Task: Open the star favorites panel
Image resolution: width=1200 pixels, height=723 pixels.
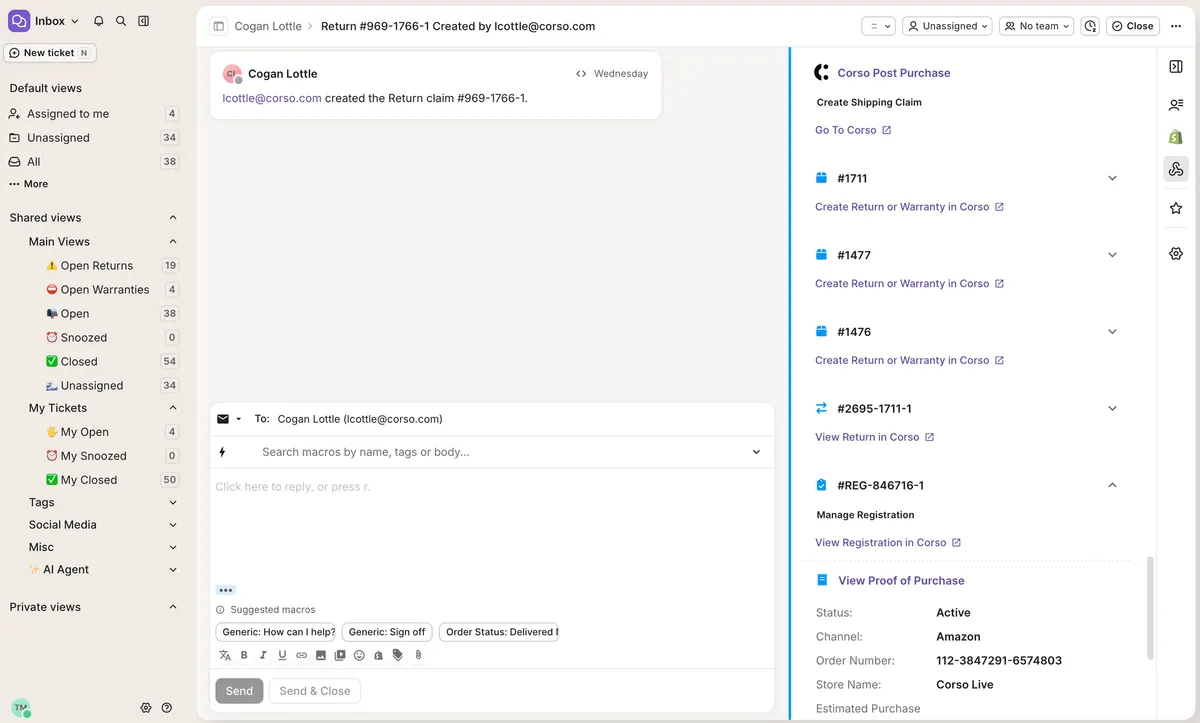Action: 1176,208
